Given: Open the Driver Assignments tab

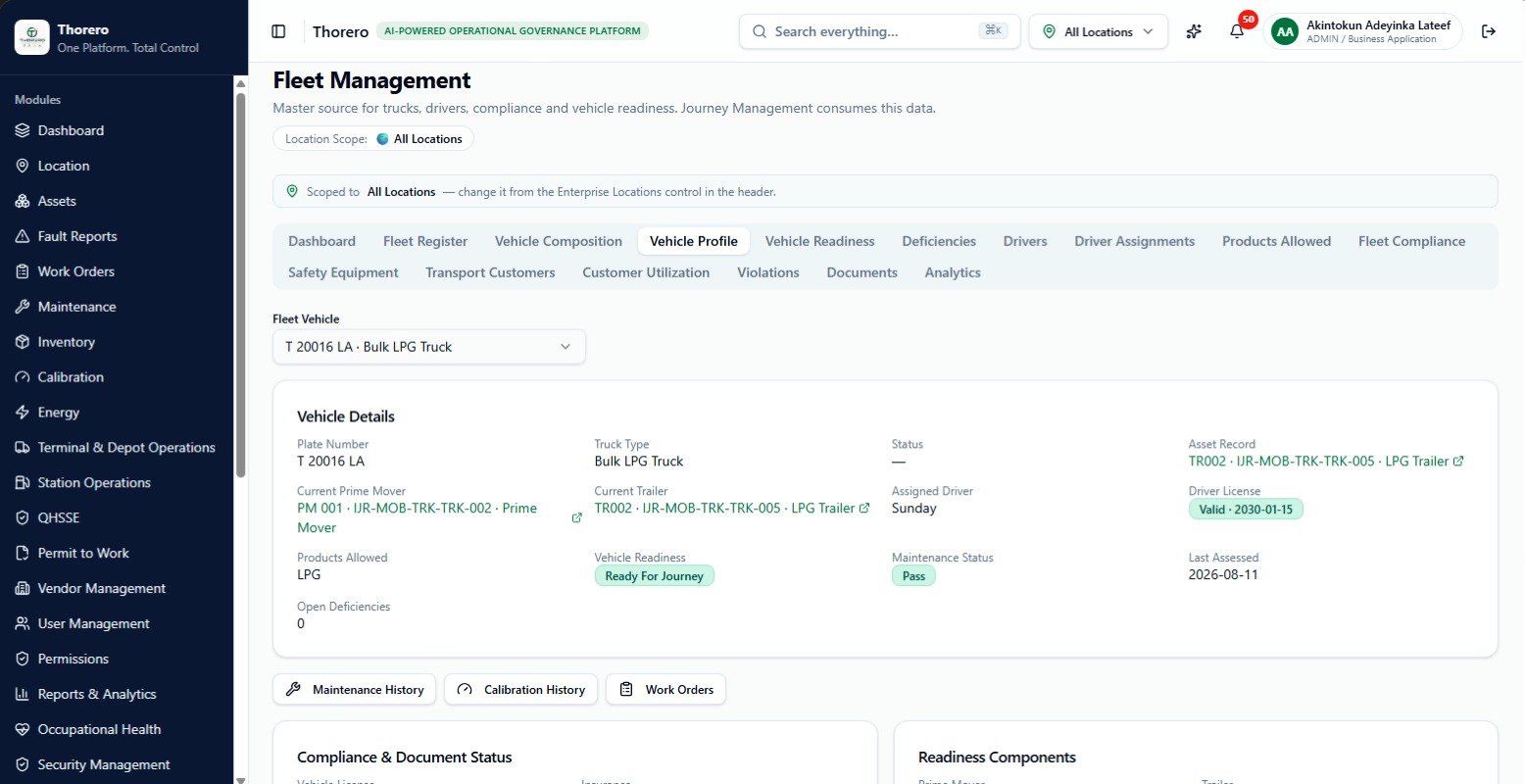Looking at the screenshot, I should pos(1135,241).
